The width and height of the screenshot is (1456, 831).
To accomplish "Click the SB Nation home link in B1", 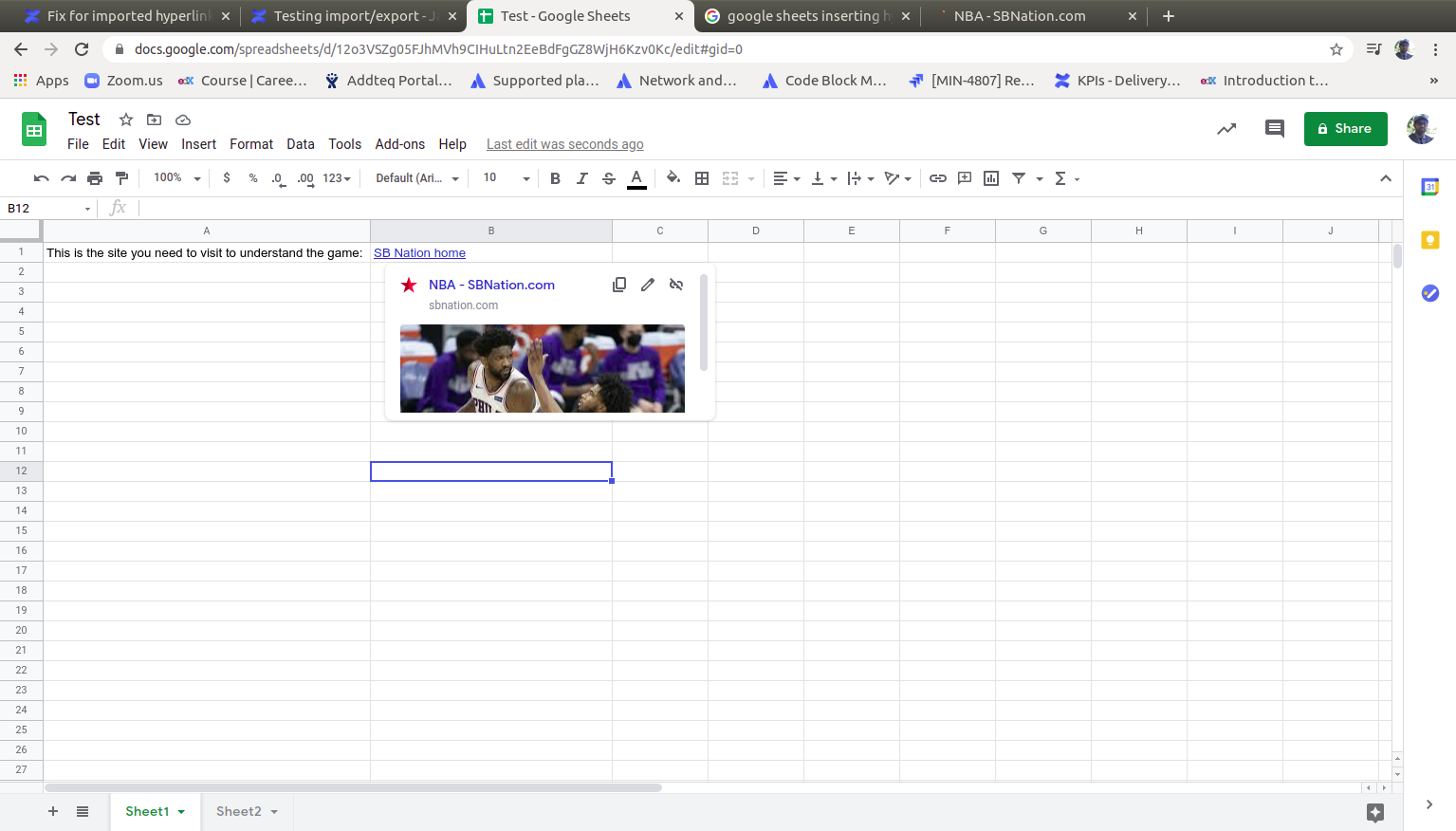I will pos(419,253).
